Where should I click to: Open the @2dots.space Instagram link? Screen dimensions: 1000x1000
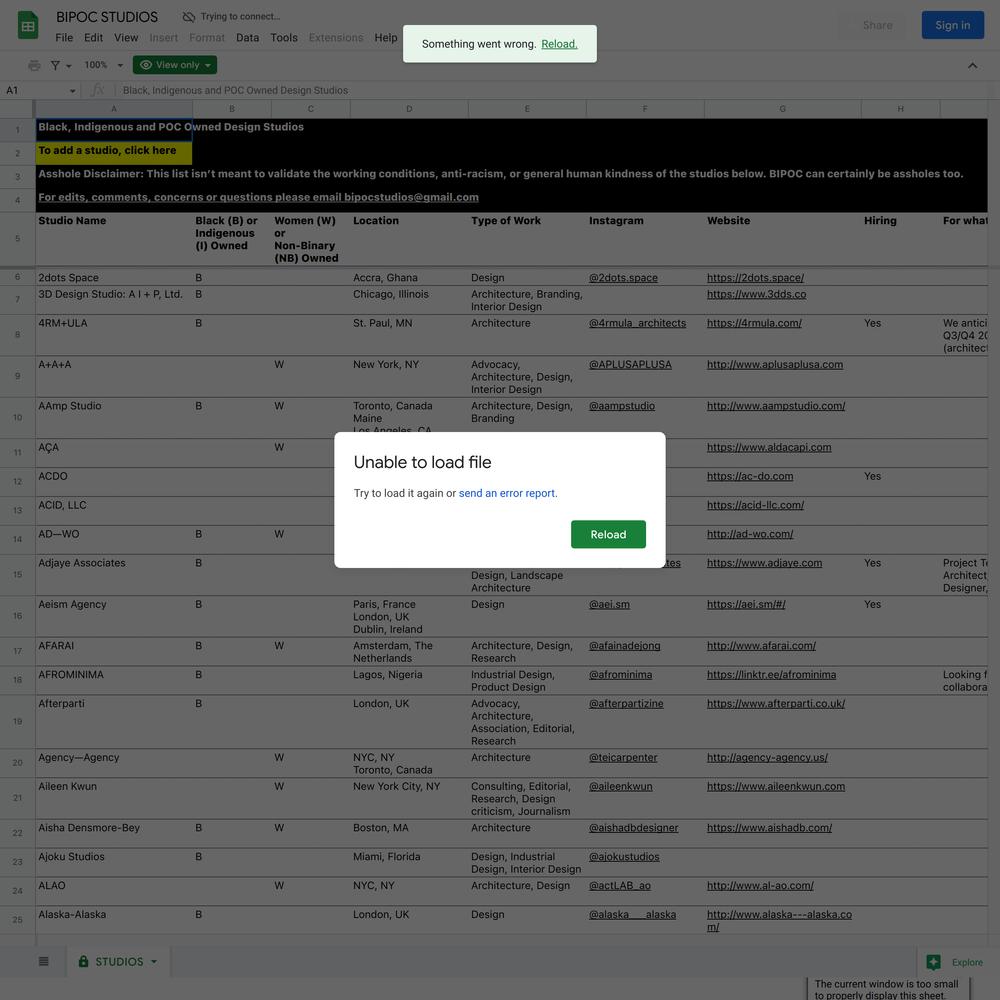pyautogui.click(x=623, y=278)
